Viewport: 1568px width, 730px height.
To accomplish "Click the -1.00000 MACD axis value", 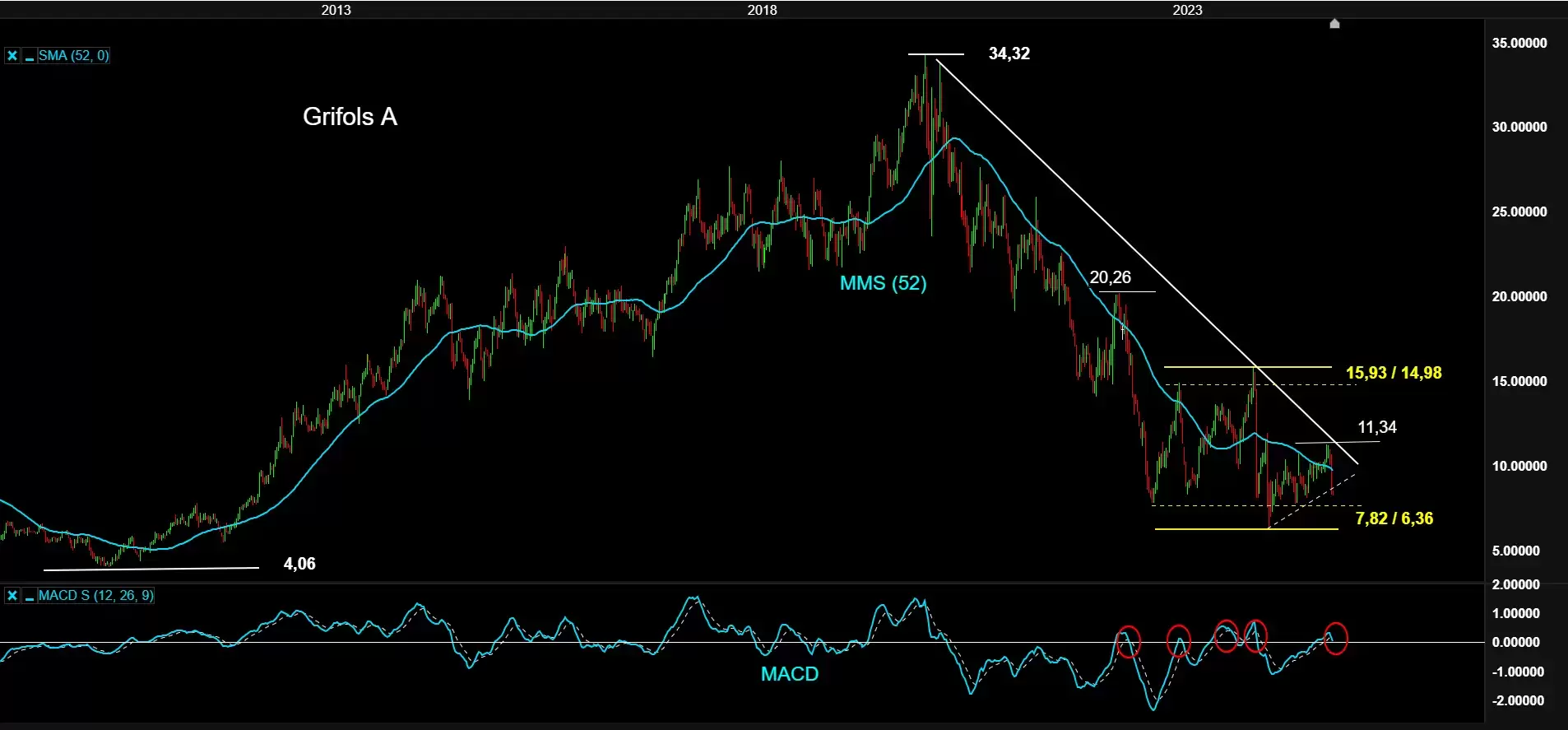I will pos(1518,672).
